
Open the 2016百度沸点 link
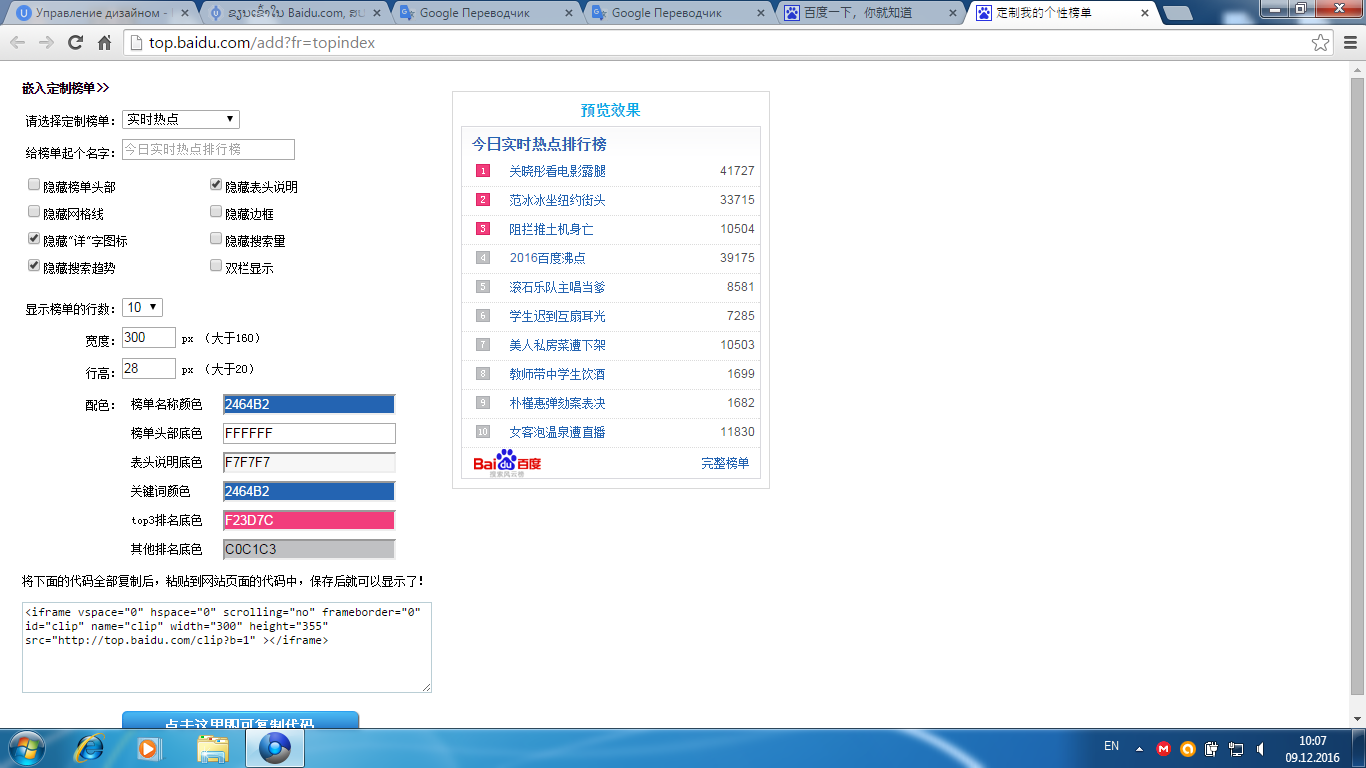(547, 258)
